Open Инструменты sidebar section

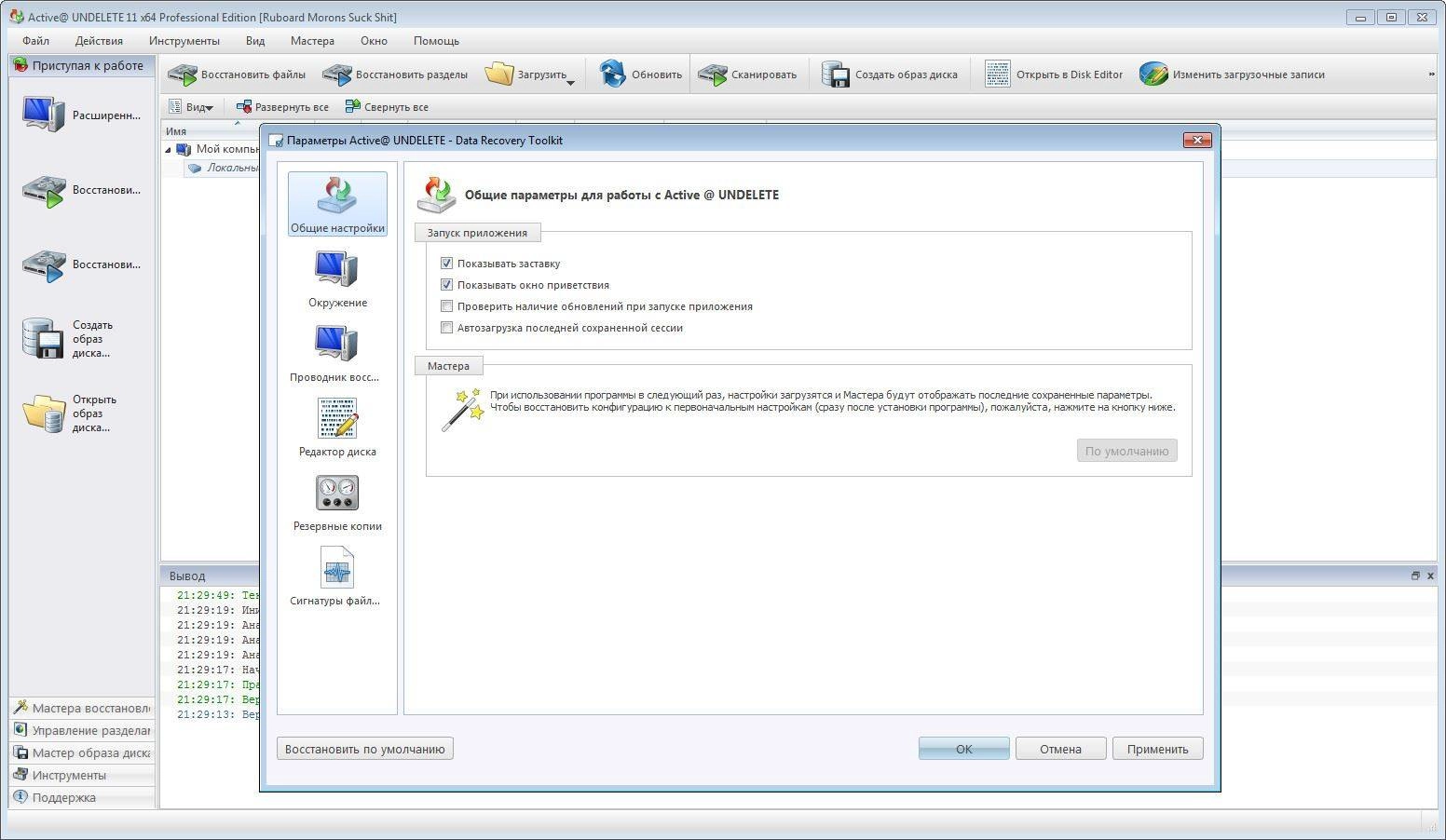pyautogui.click(x=81, y=775)
